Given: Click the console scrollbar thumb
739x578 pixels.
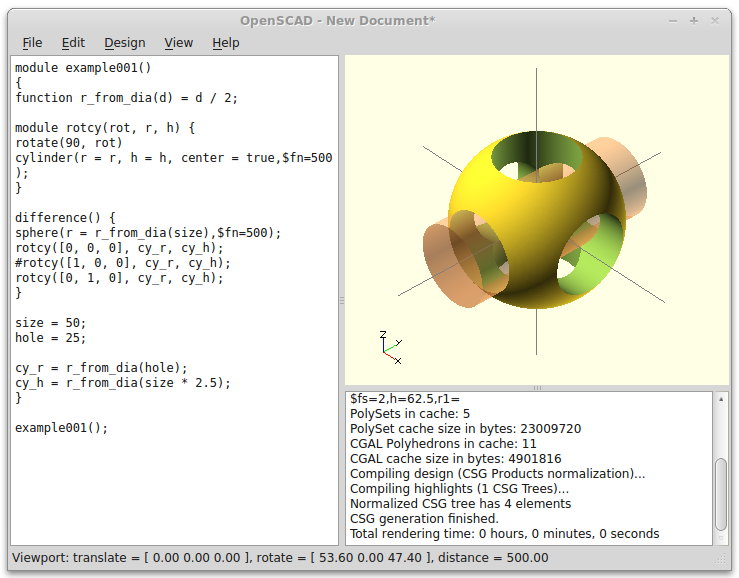Looking at the screenshot, I should pyautogui.click(x=722, y=495).
